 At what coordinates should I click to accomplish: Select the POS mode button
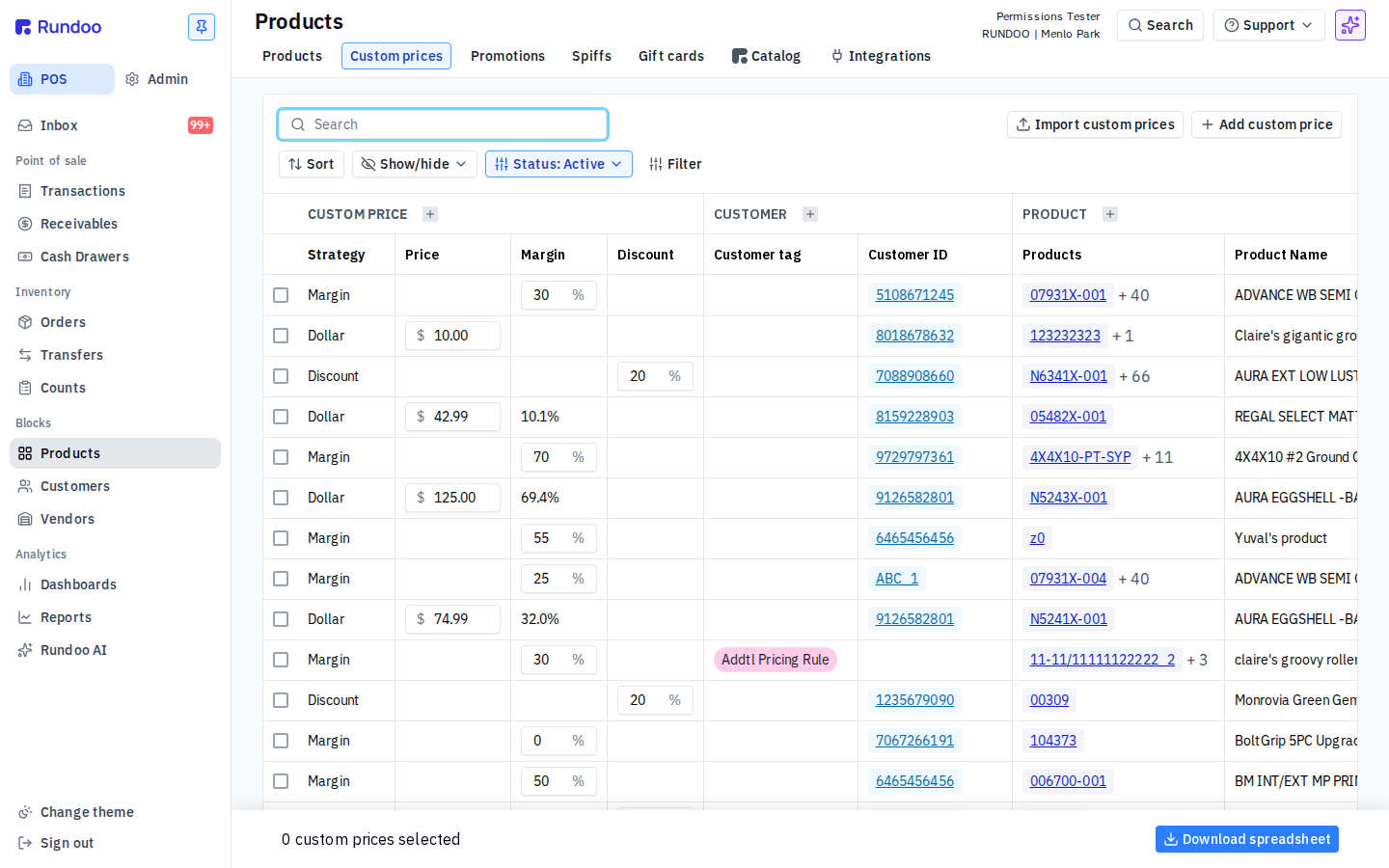(x=62, y=79)
